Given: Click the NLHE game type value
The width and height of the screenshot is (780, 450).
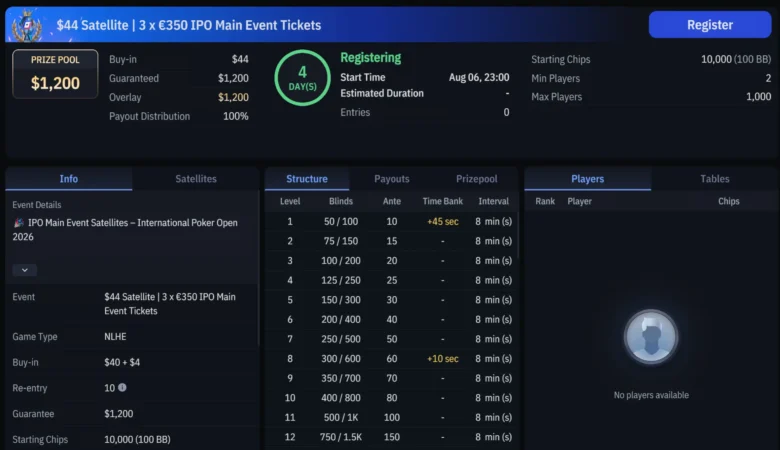Looking at the screenshot, I should pyautogui.click(x=115, y=337).
